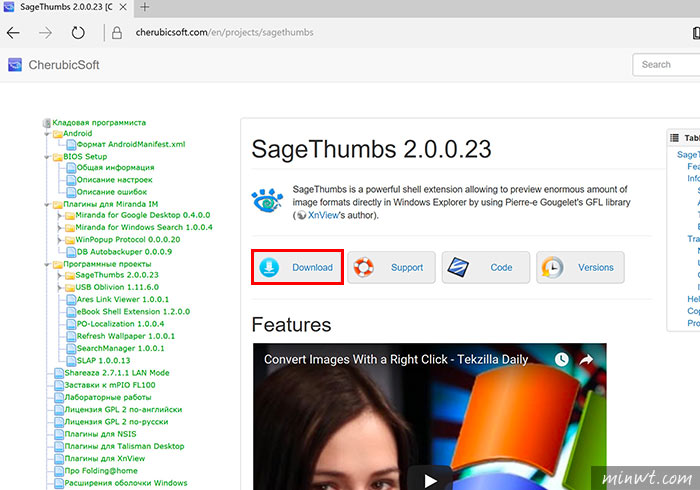
Task: Close the SageThumbs 2.0.0.23 browser tab
Action: 123,7
